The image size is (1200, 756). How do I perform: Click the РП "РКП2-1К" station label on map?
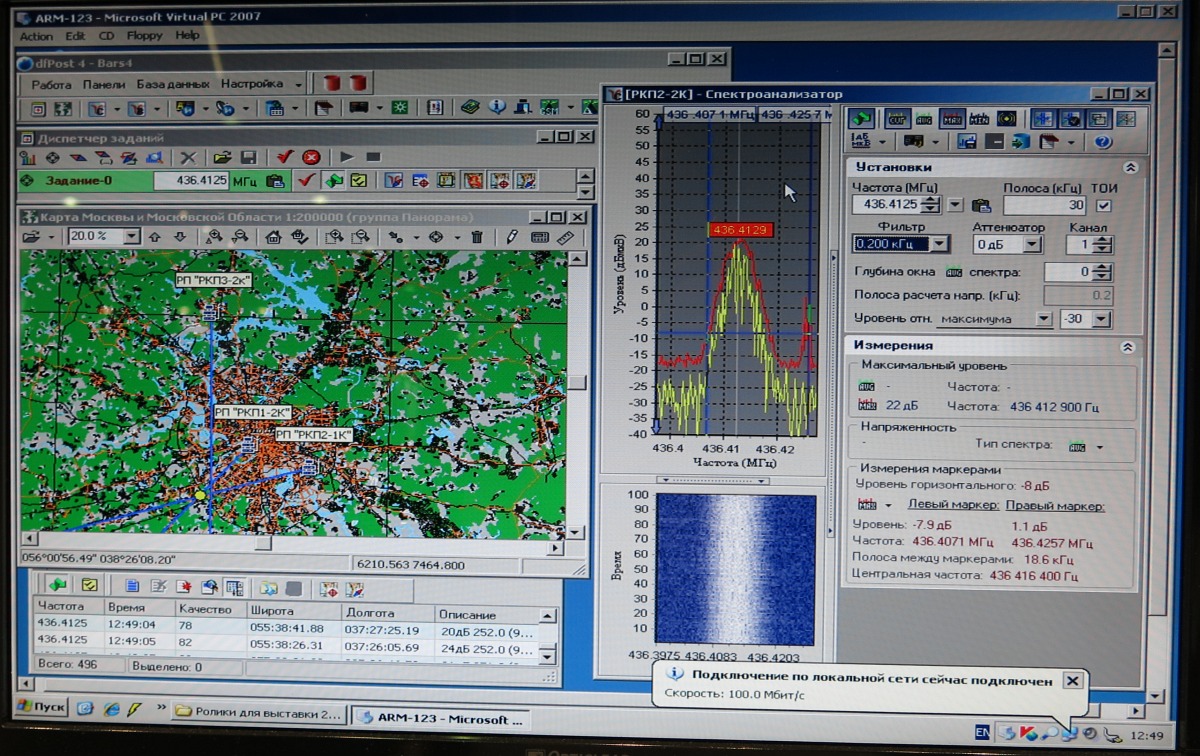pos(314,435)
